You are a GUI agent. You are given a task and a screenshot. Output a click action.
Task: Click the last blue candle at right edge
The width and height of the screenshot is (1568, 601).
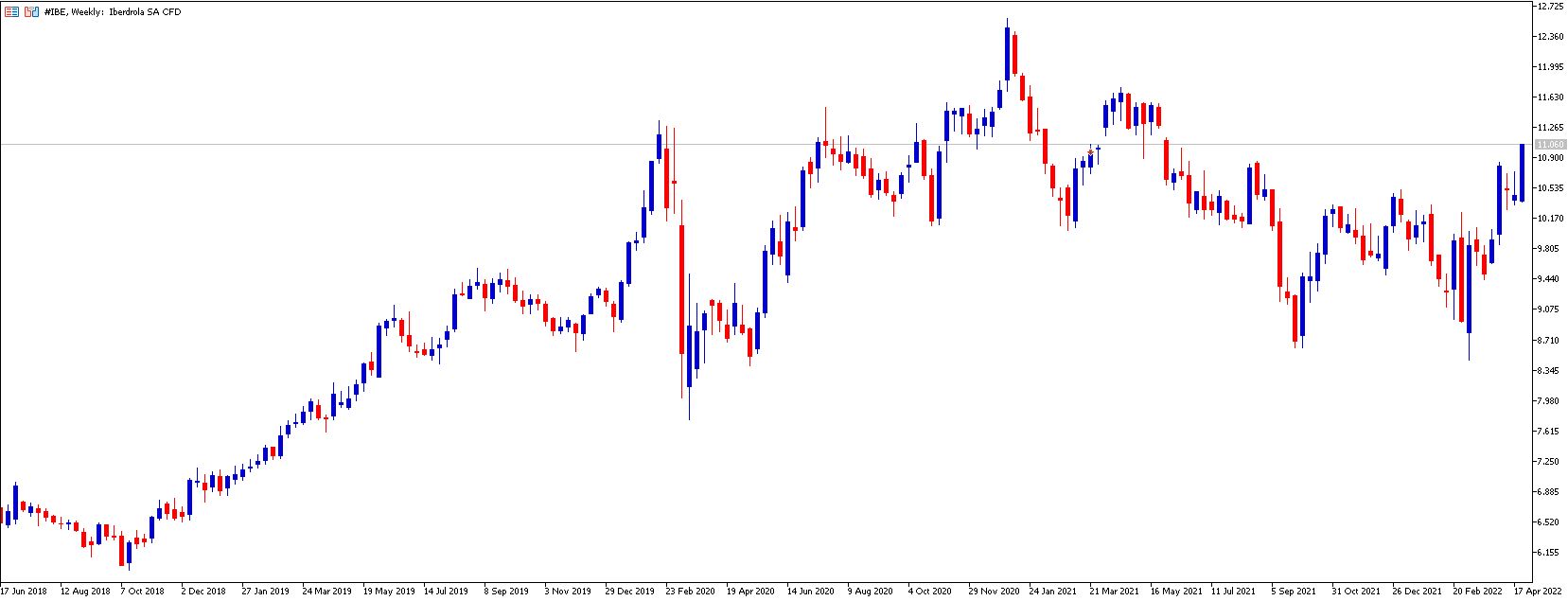(1522, 173)
